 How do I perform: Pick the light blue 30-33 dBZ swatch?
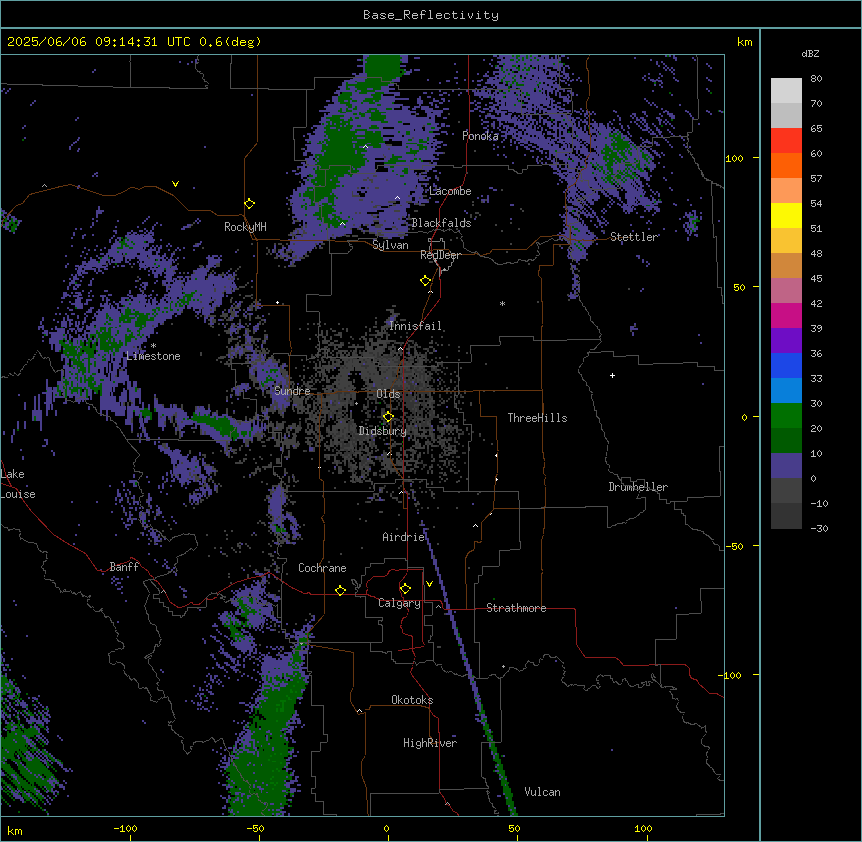786,391
